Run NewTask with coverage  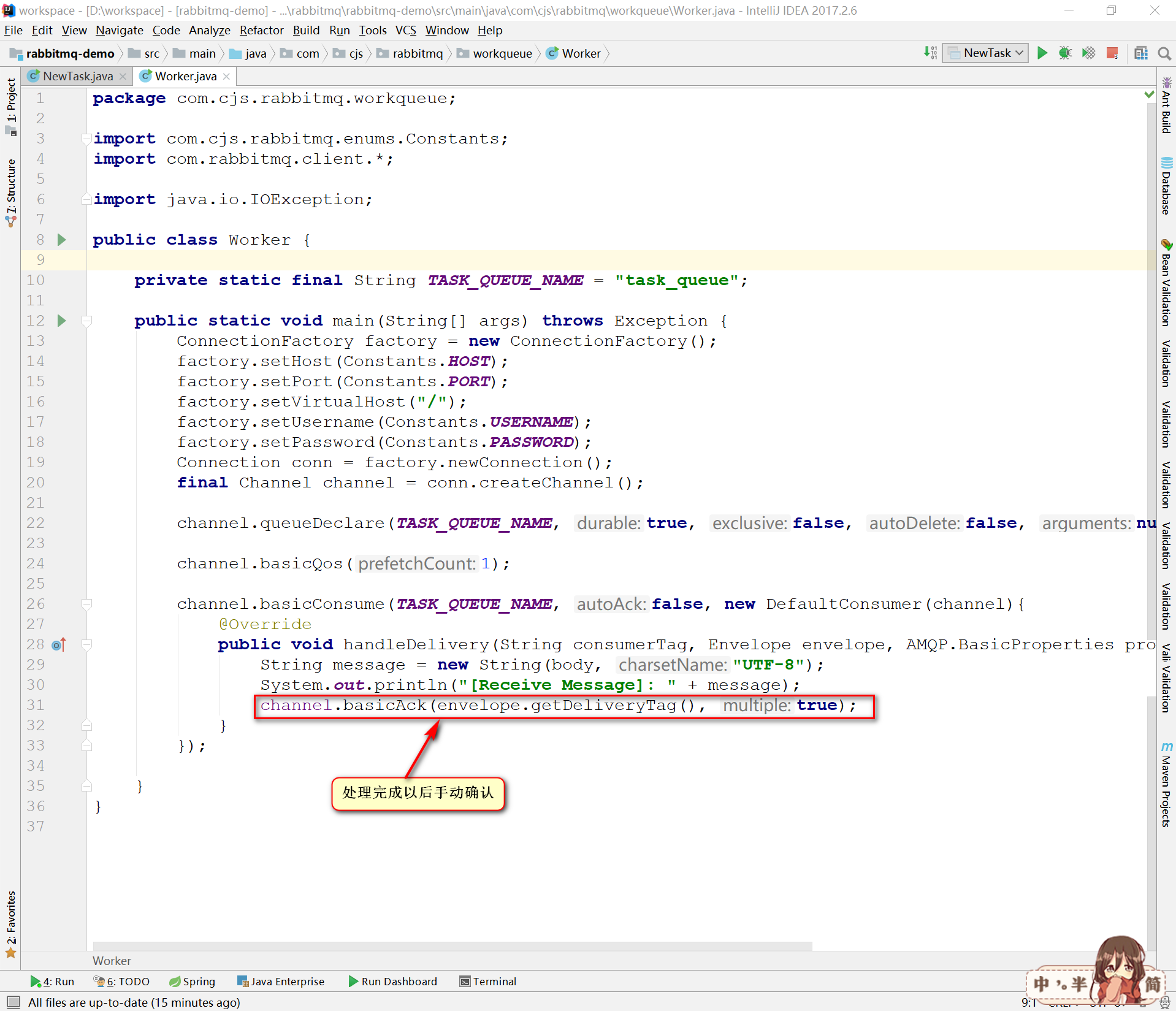[x=1089, y=53]
